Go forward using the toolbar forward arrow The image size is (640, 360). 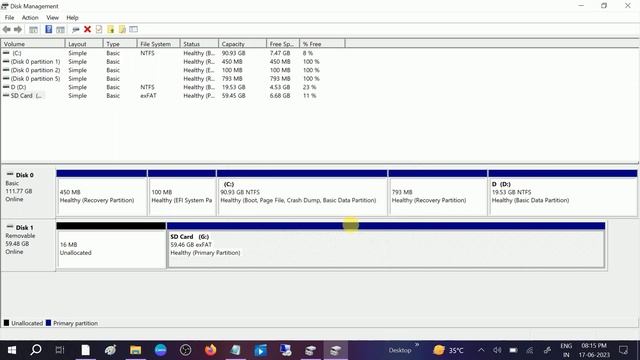[x=18, y=29]
